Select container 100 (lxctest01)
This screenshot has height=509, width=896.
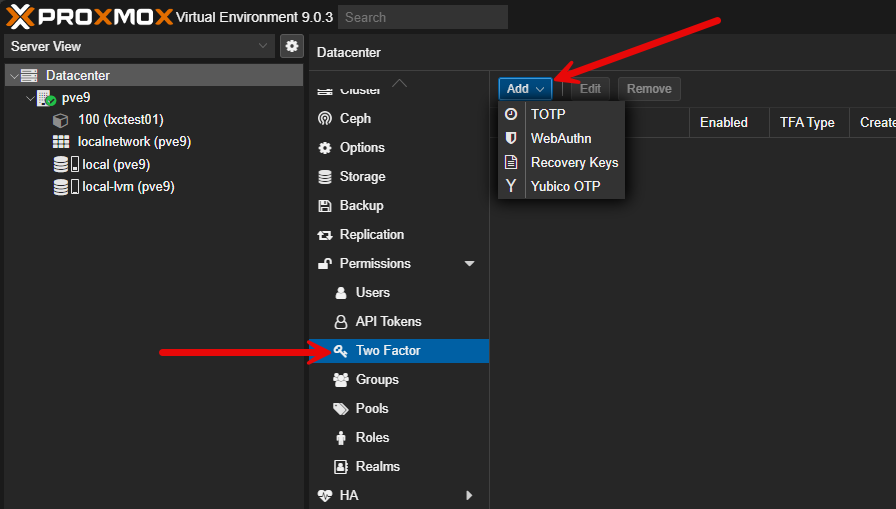(x=120, y=119)
